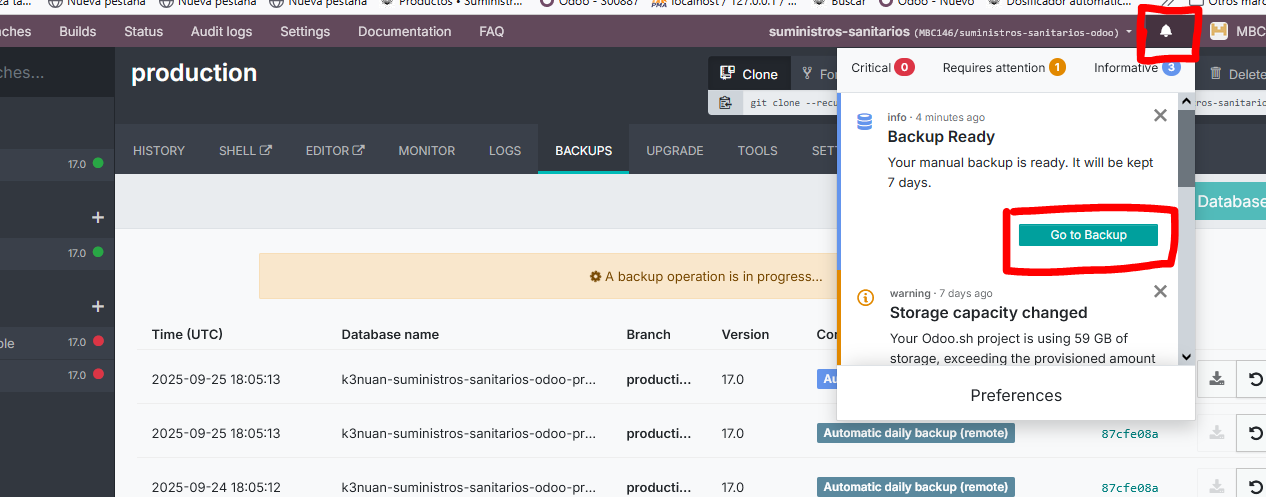
Task: Open notification Preferences
Action: click(1016, 395)
